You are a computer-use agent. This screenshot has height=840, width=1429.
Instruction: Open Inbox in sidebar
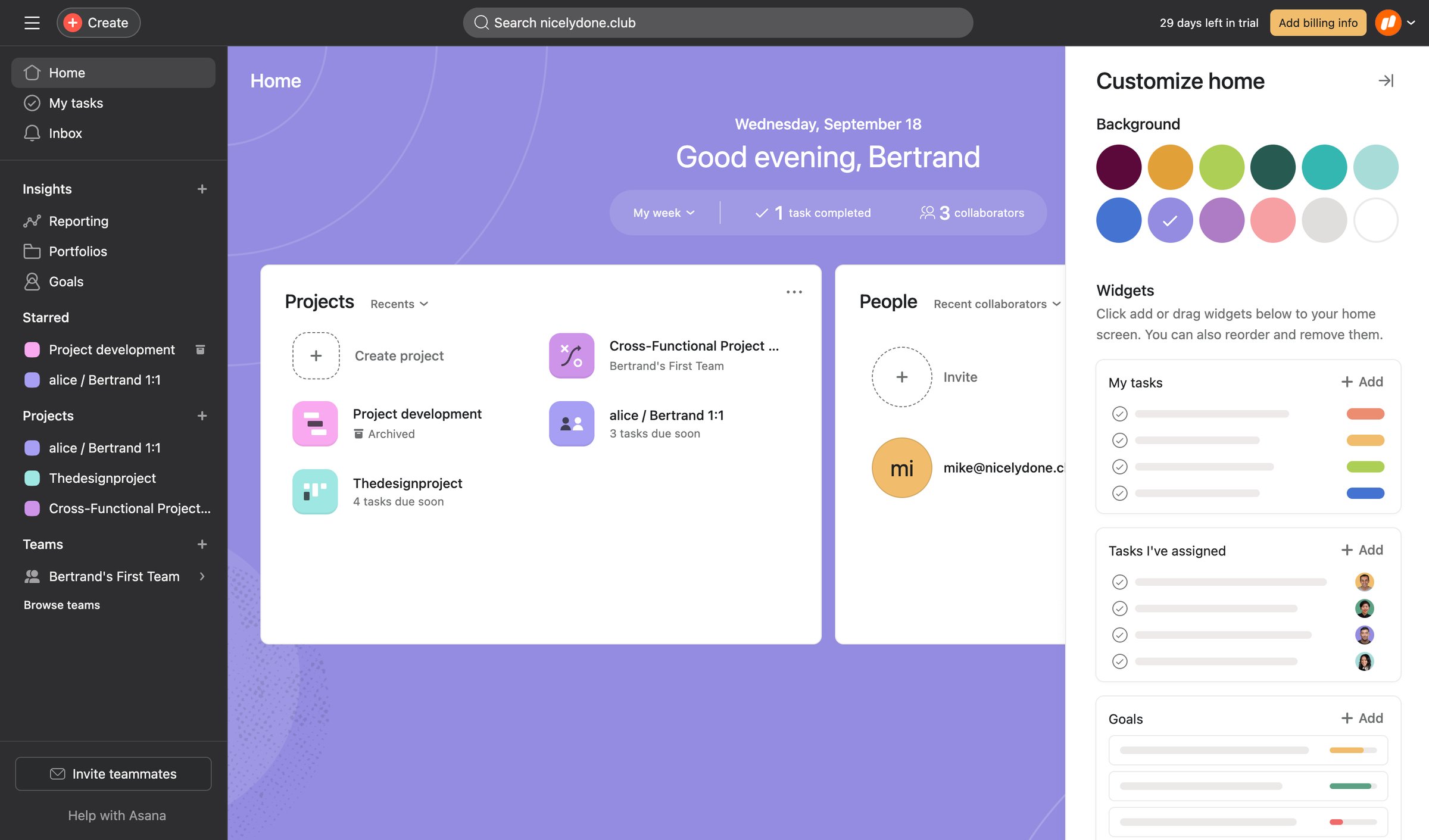[x=113, y=133]
